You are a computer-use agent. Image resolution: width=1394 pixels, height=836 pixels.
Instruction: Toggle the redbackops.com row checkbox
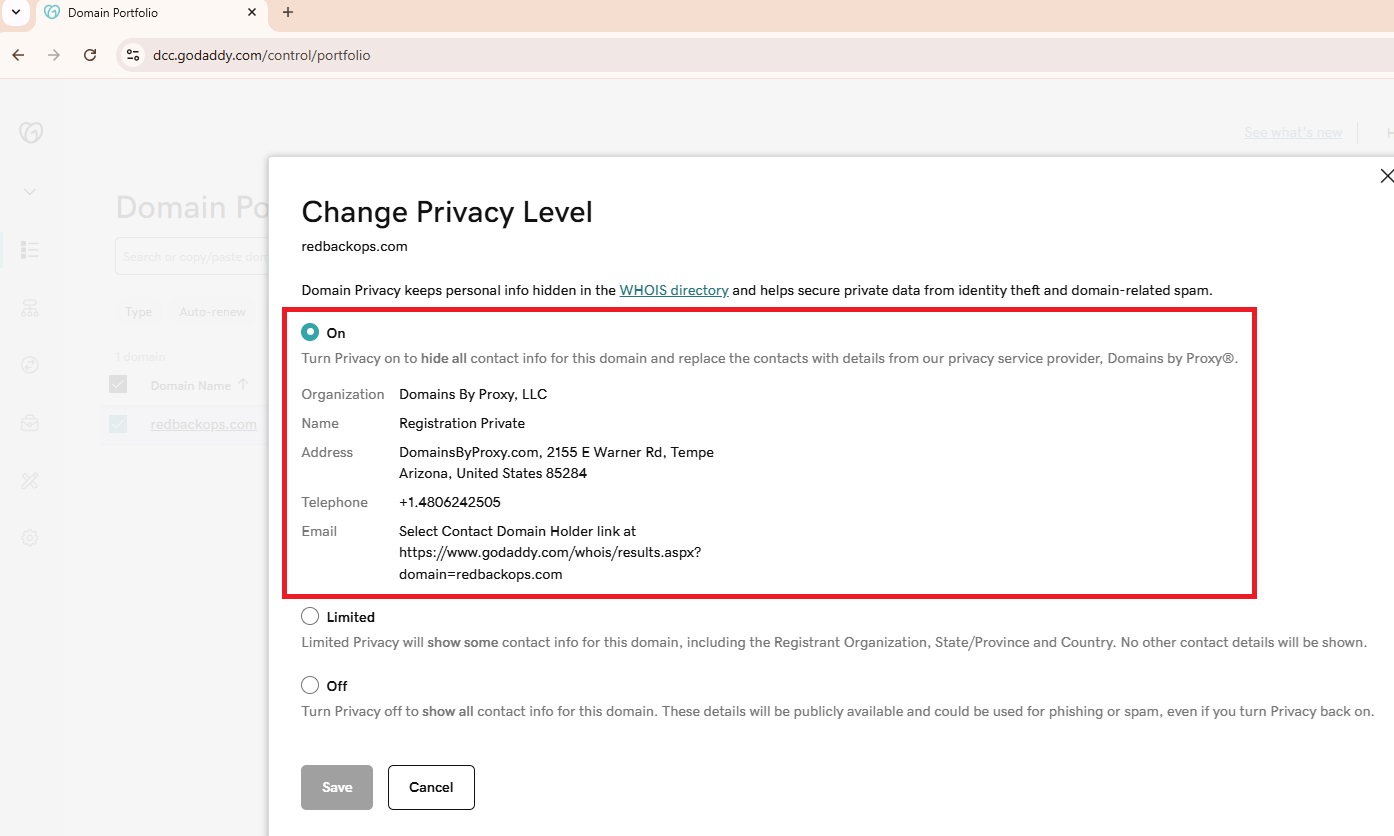(x=118, y=424)
